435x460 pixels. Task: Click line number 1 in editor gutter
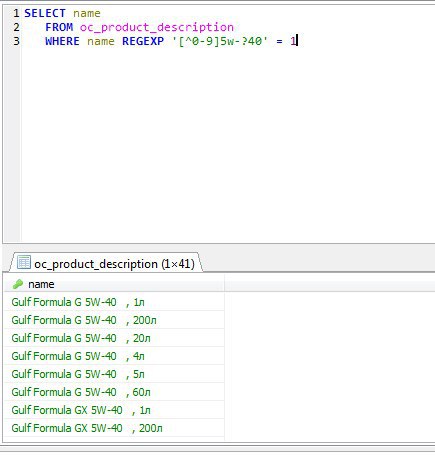click(x=16, y=13)
